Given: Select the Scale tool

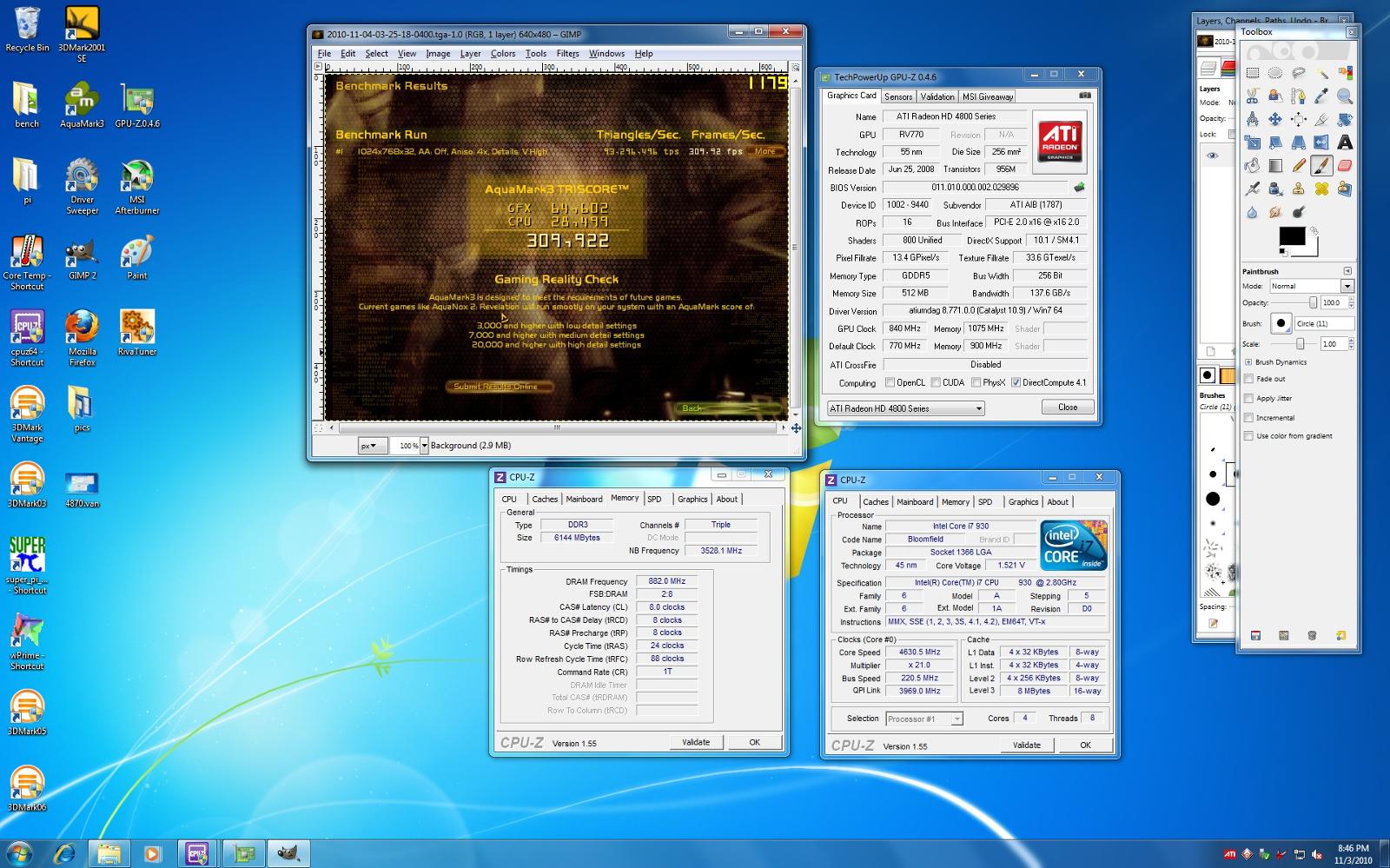Looking at the screenshot, I should pos(1253,142).
